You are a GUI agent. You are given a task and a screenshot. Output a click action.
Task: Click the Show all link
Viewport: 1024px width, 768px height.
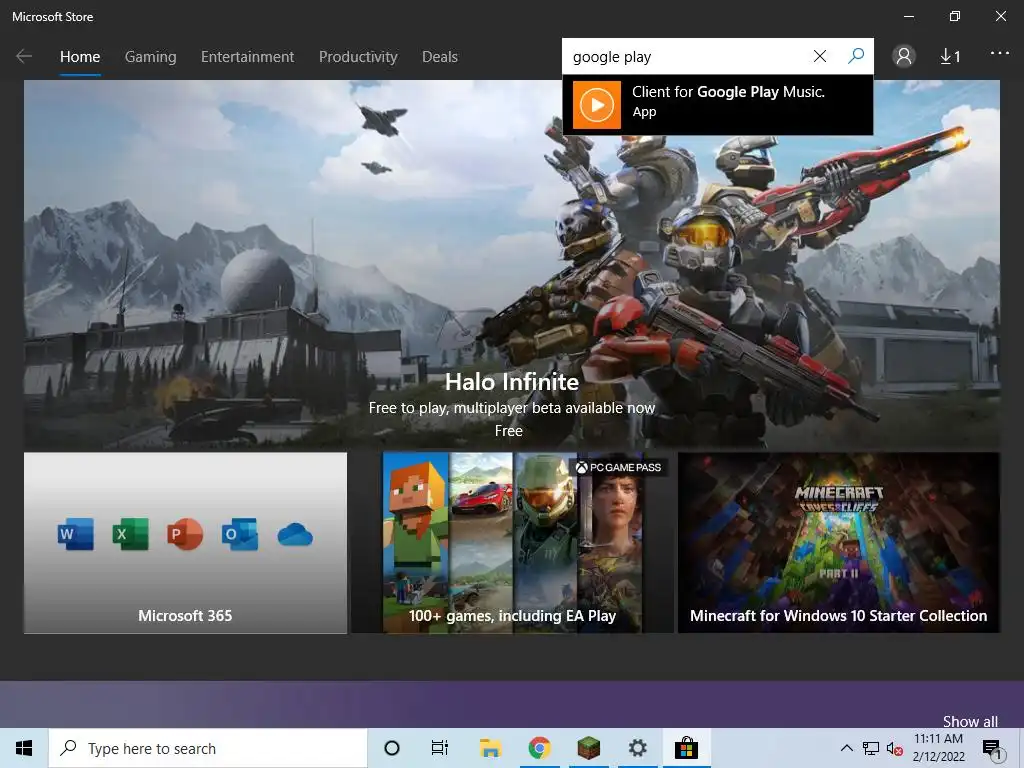pos(970,721)
